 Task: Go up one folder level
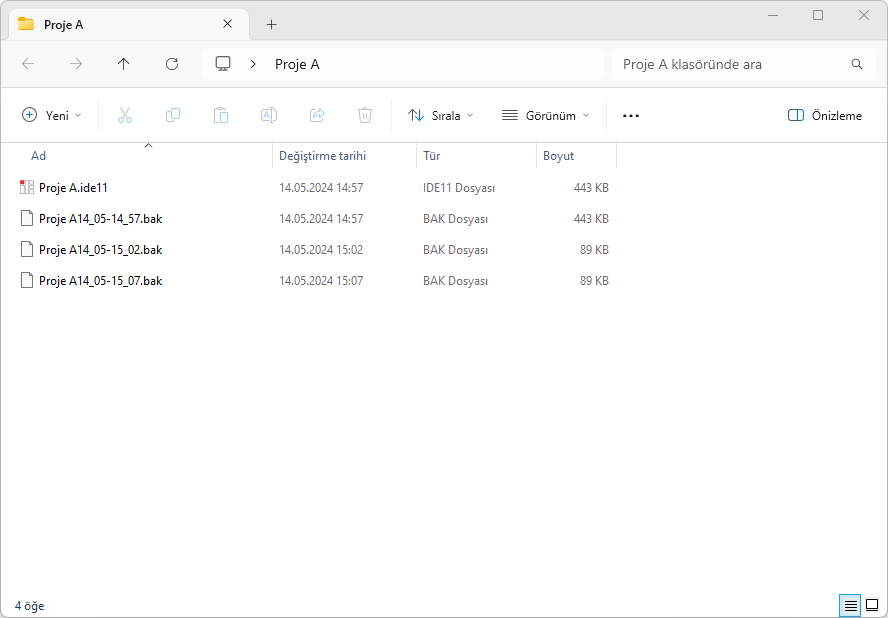click(x=124, y=64)
